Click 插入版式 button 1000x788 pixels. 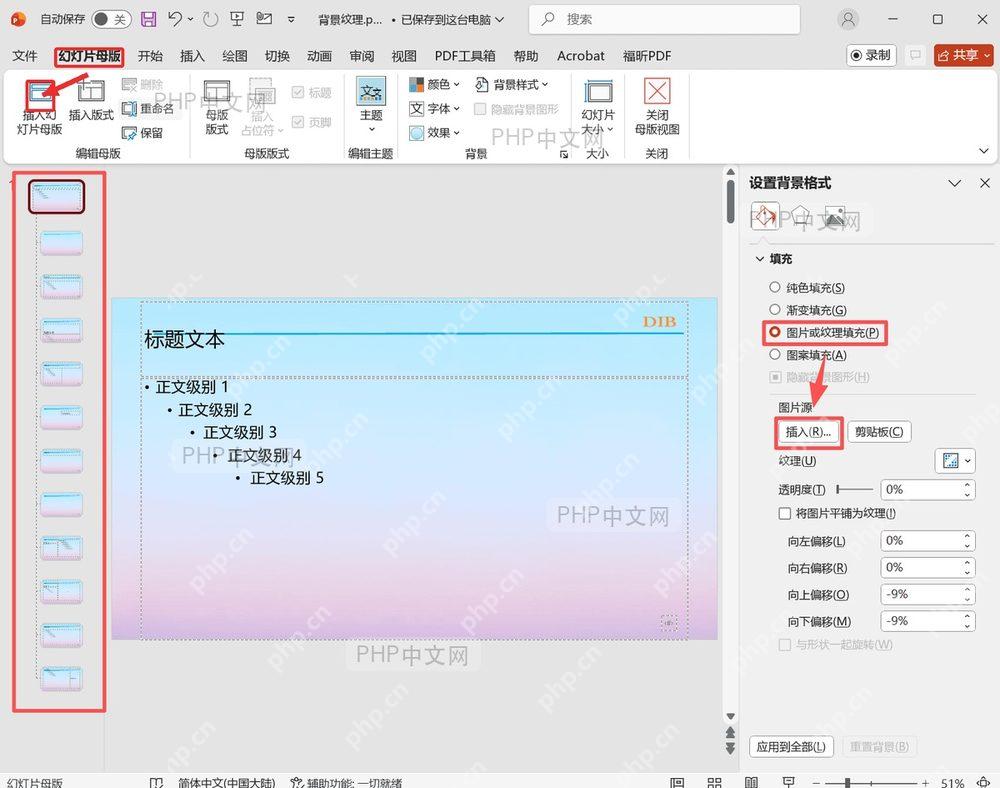pos(91,101)
